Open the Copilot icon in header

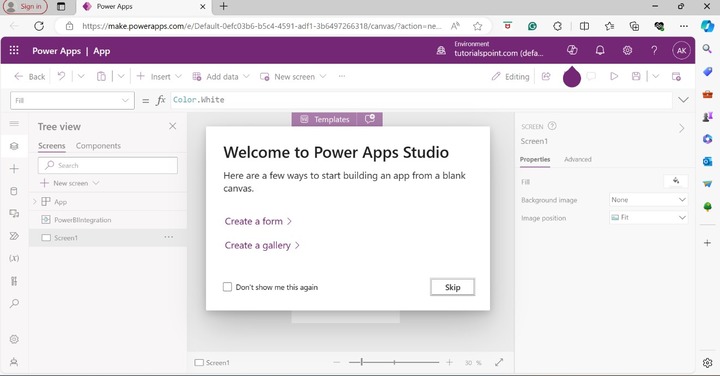pyautogui.click(x=572, y=51)
